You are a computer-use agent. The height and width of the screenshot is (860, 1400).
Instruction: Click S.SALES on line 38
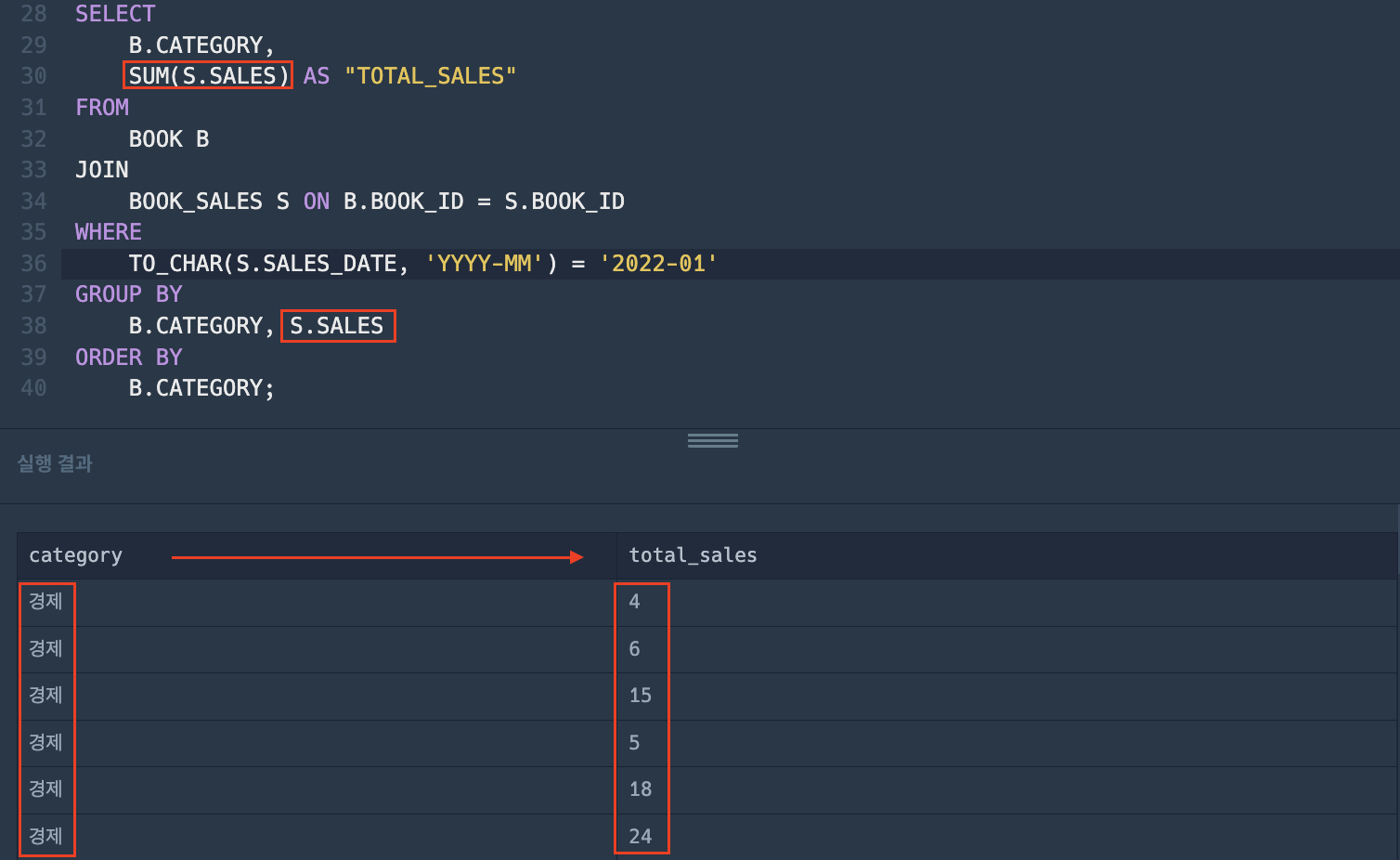click(337, 326)
